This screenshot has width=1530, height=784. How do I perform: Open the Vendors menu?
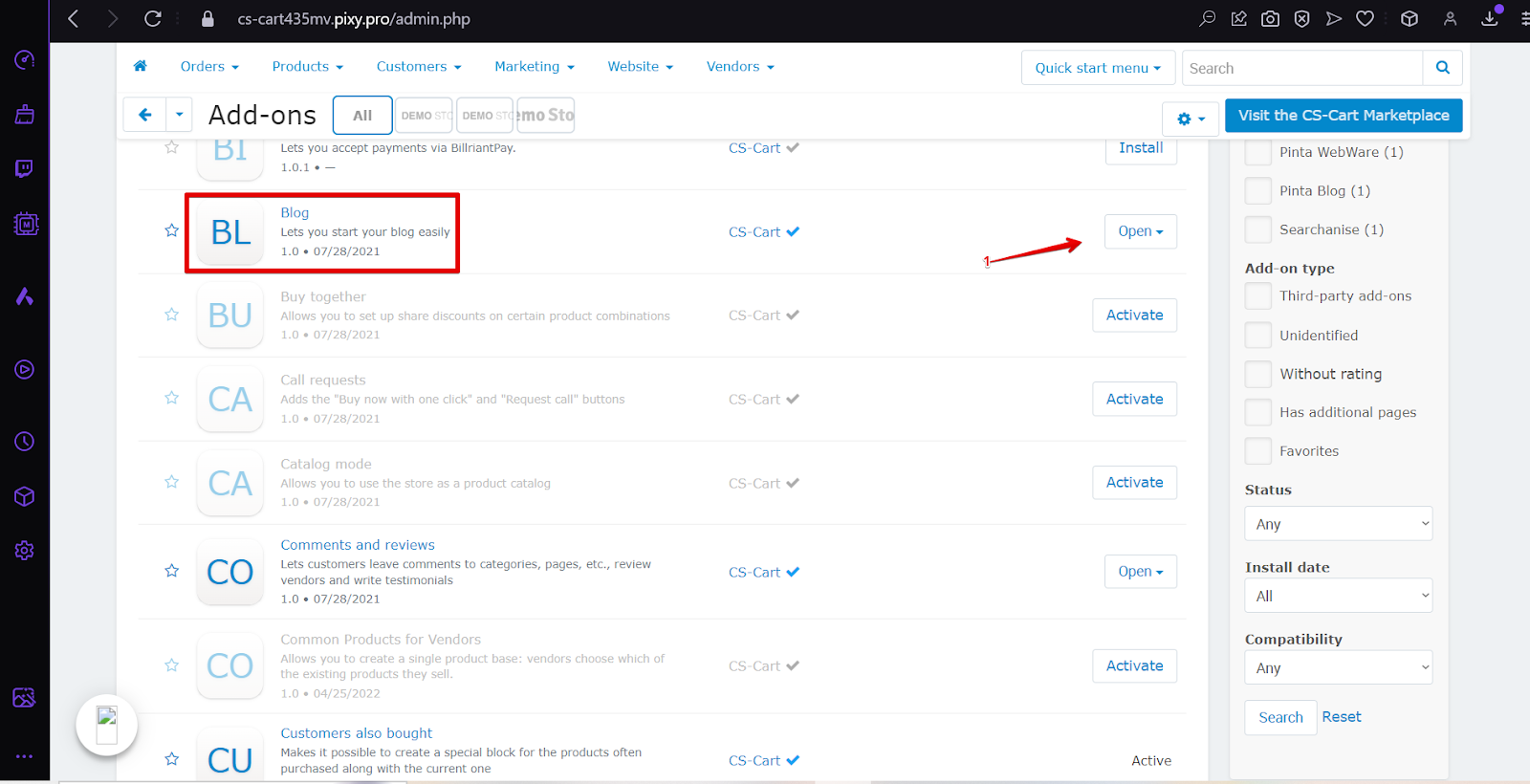click(x=740, y=66)
